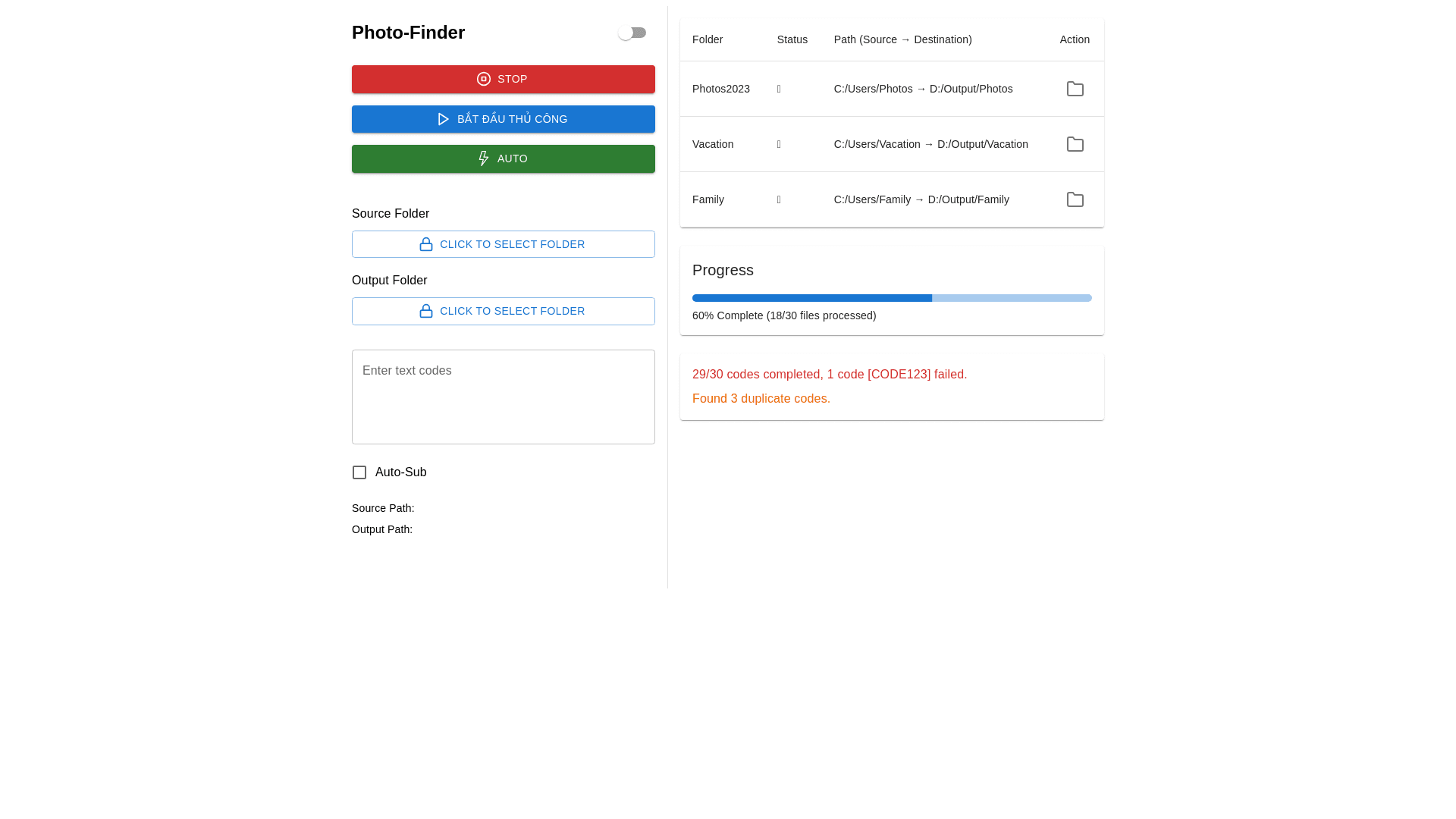
Task: Click the Status column header
Action: pyautogui.click(x=792, y=39)
